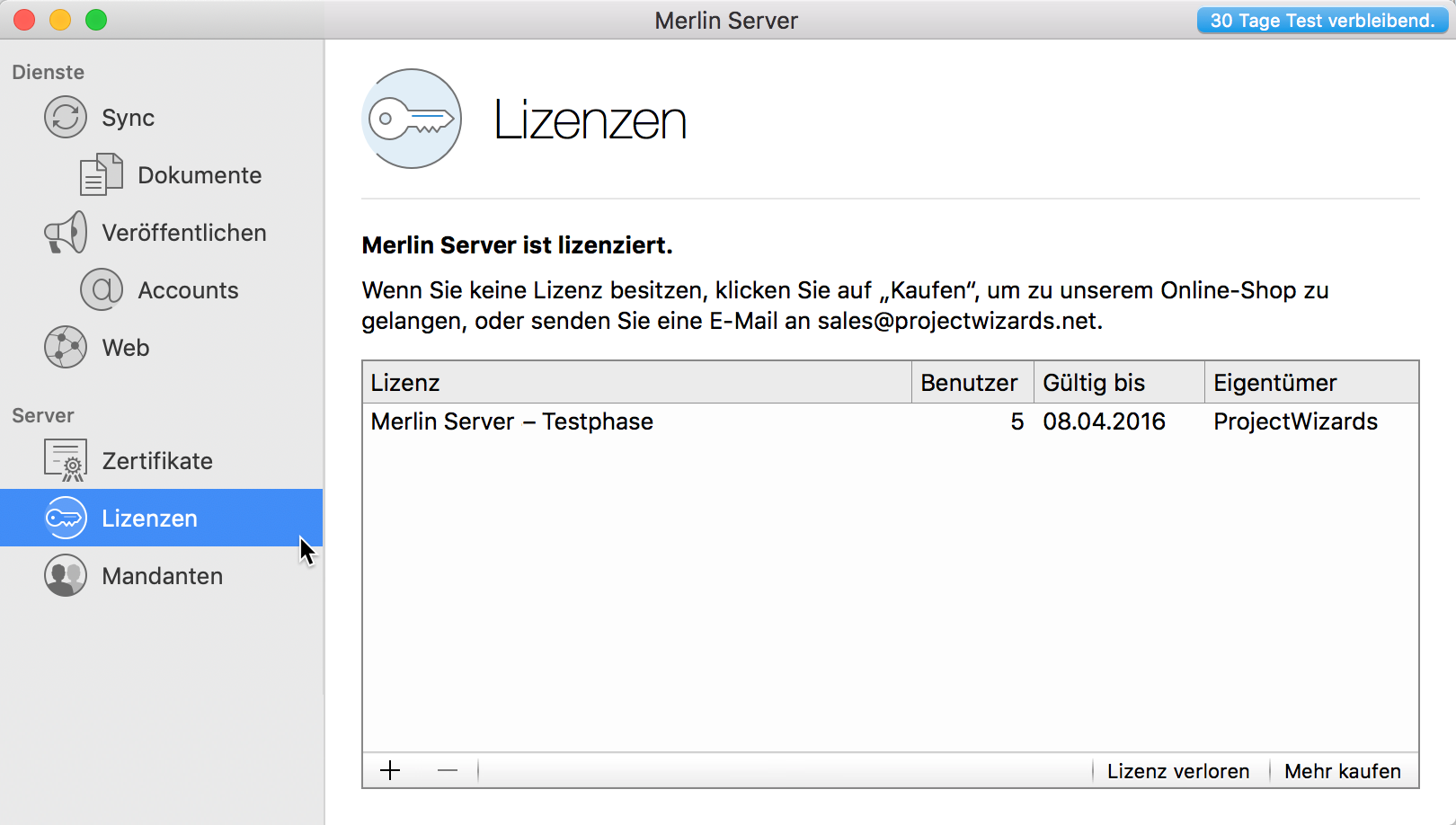Sort by the Eigentümer column header
The width and height of the screenshot is (1456, 825).
1311,383
